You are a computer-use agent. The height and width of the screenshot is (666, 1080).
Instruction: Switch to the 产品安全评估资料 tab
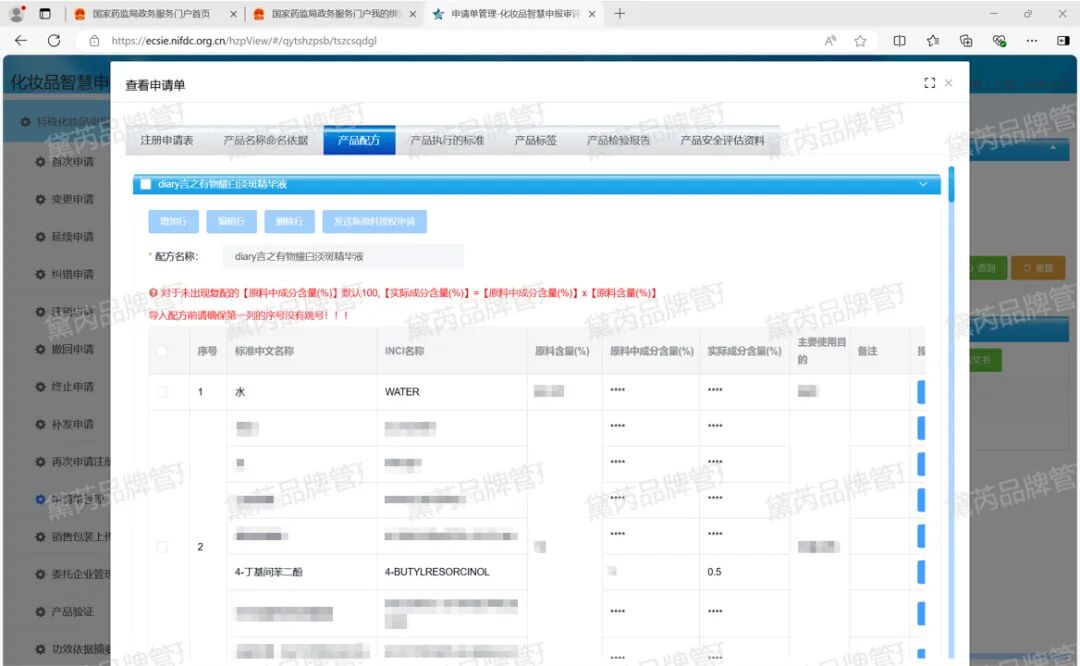[722, 141]
